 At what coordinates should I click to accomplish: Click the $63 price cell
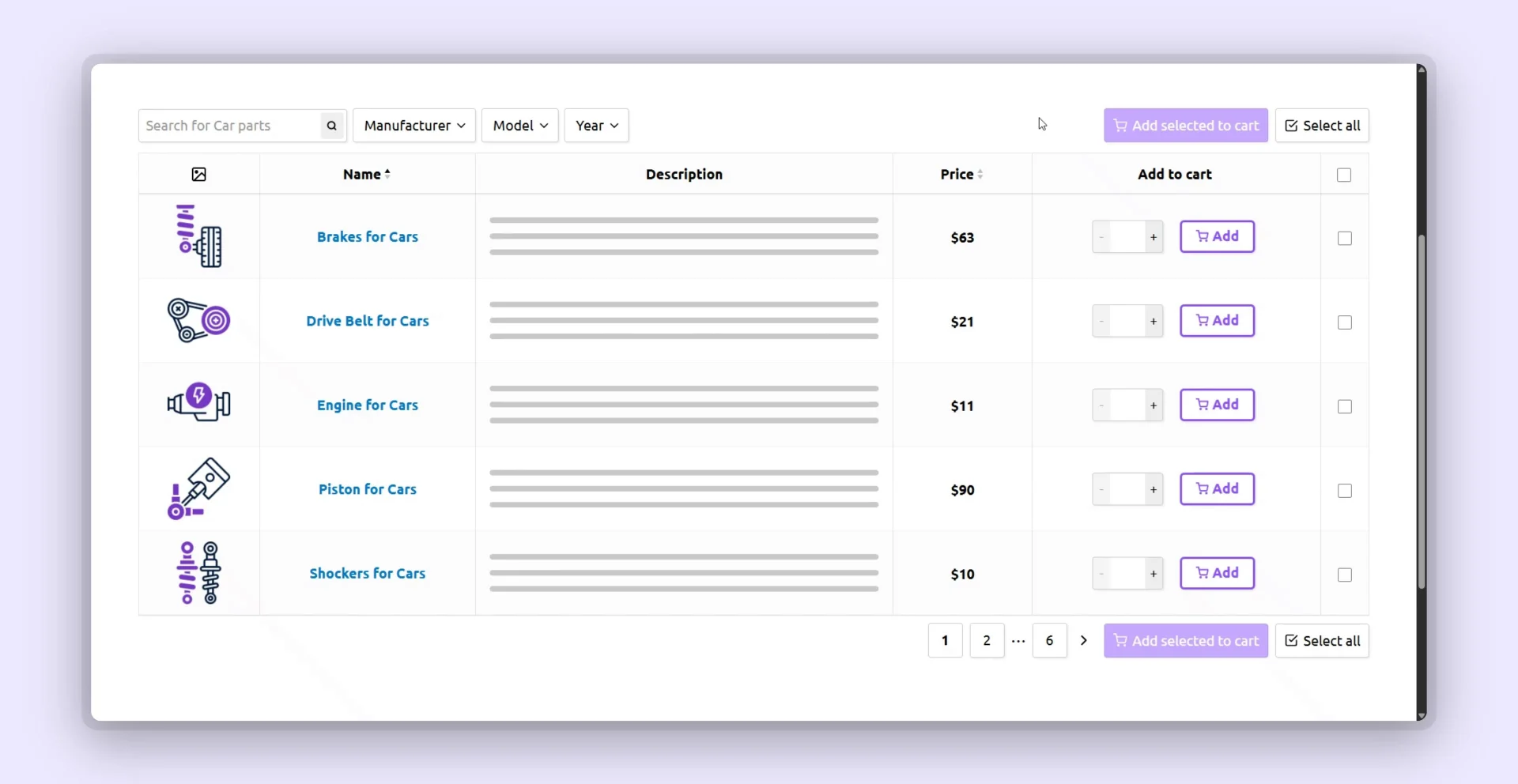962,238
